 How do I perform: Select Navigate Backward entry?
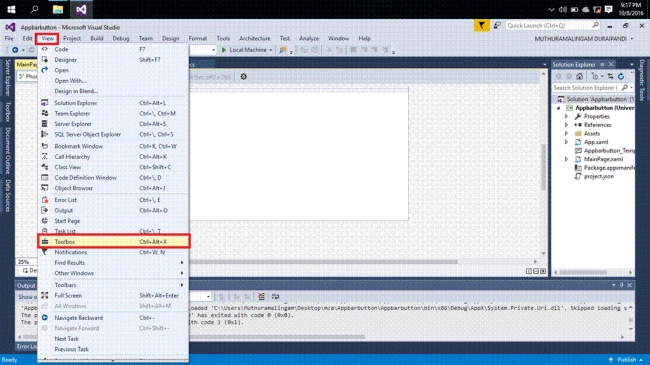[x=114, y=318]
